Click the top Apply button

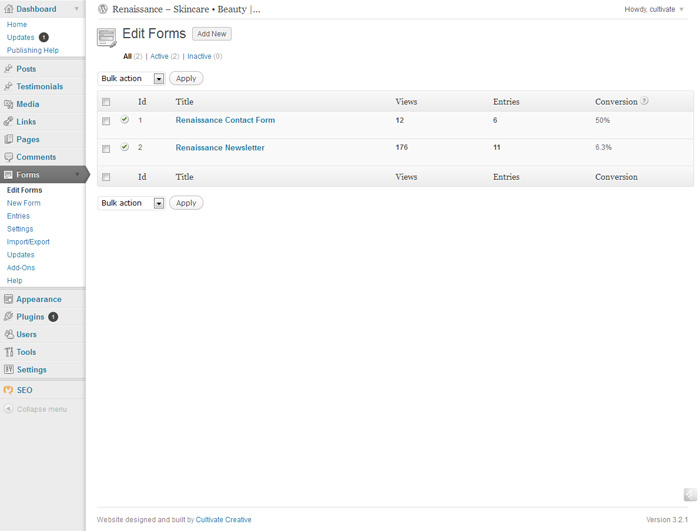tap(186, 79)
